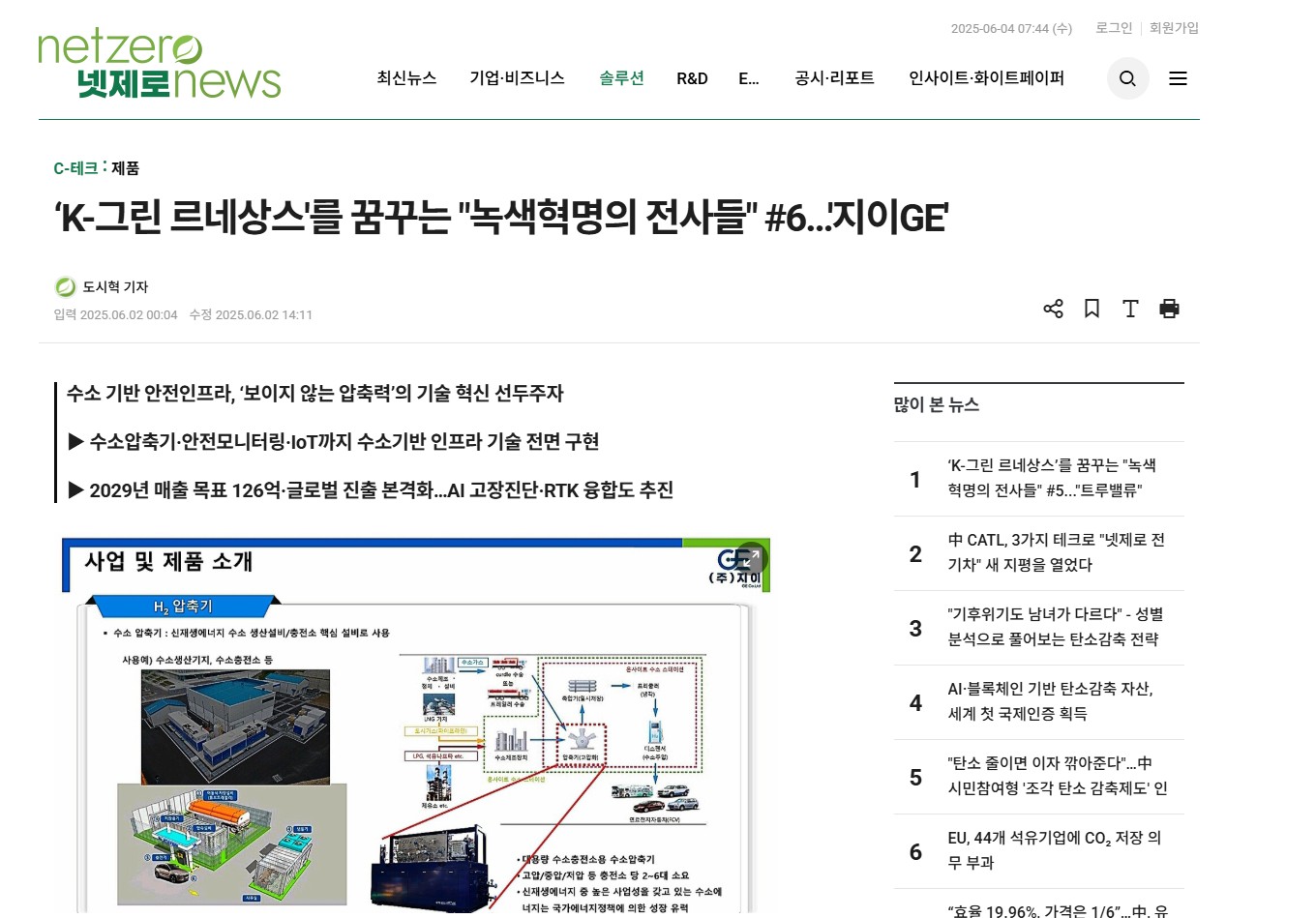The width and height of the screenshot is (1316, 918).
Task: Select the 솔루션 menu tab
Action: (621, 78)
